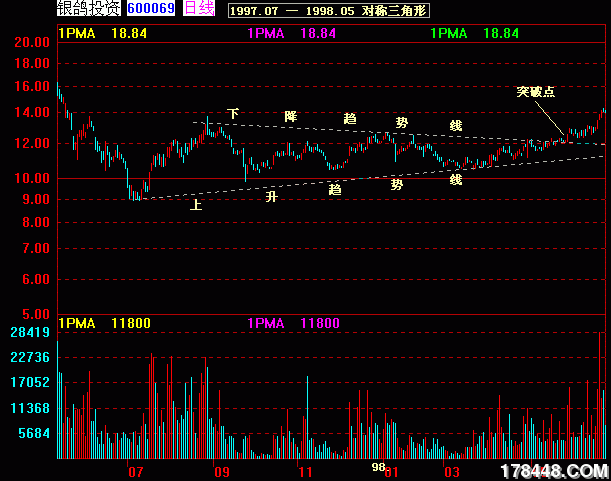Click the 28419 volume axis label
Image resolution: width=611 pixels, height=481 pixels.
[x=30, y=332]
